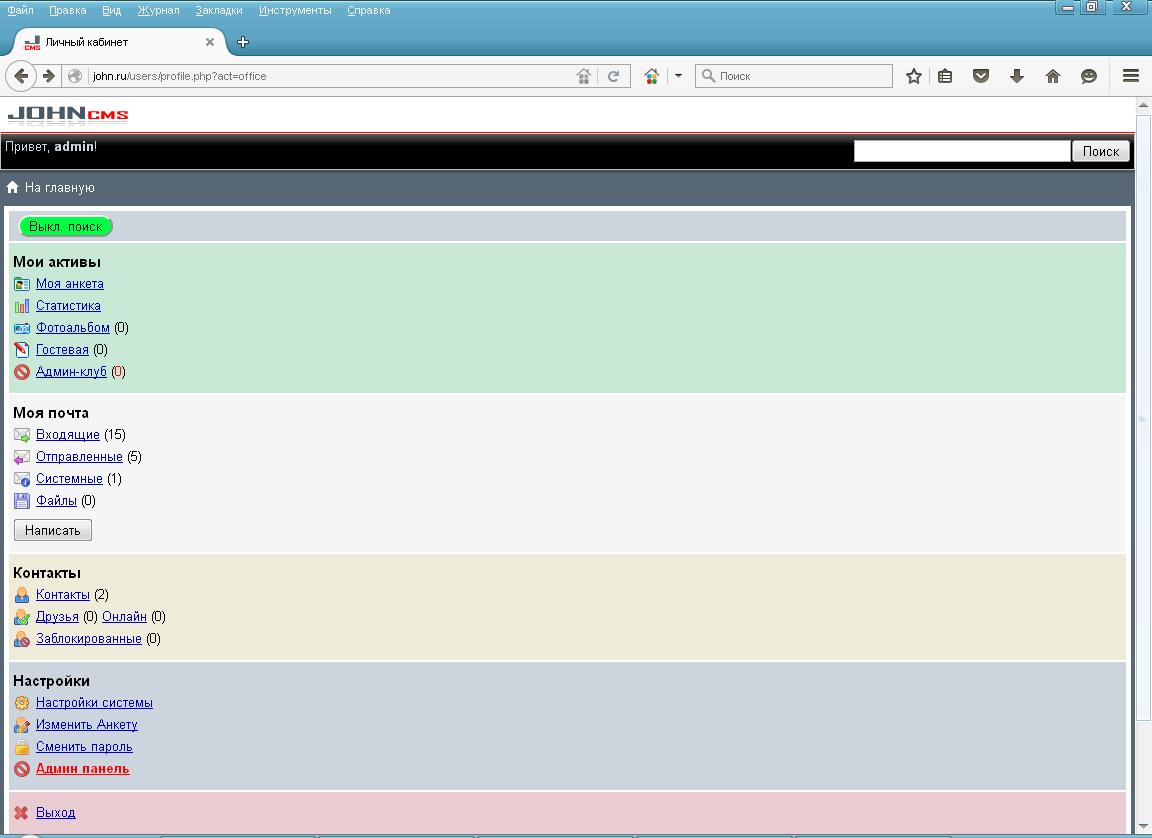Select the Личный кабинет tab
The width and height of the screenshot is (1152, 838).
[x=118, y=42]
